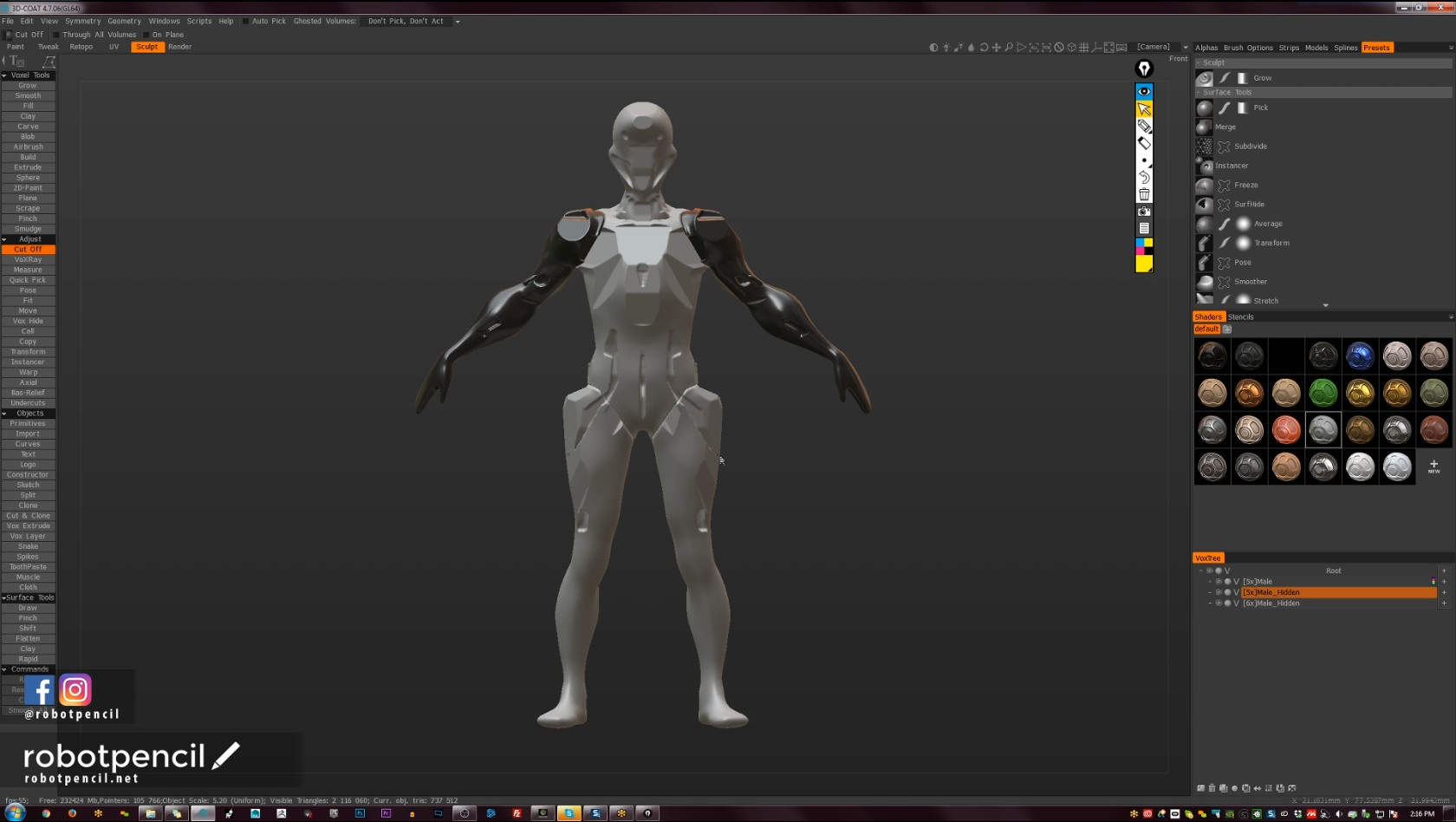Image resolution: width=1456 pixels, height=822 pixels.
Task: Select the green shader sphere
Action: click(x=1323, y=393)
